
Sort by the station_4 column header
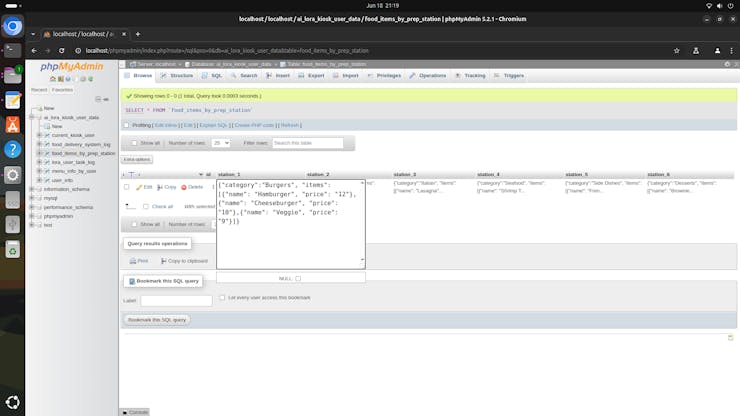pyautogui.click(x=488, y=174)
